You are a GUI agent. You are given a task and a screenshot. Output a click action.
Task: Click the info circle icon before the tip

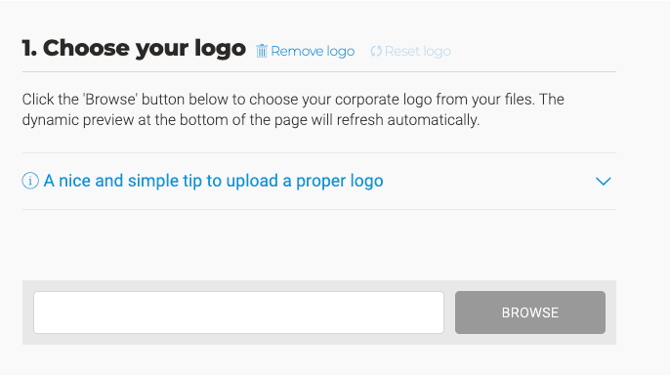(x=30, y=181)
